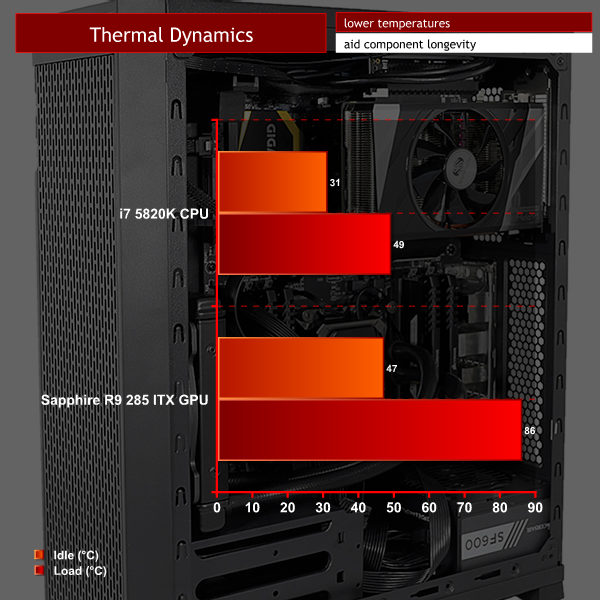This screenshot has width=600, height=600.
Task: Click the value label 49
Action: 399,245
